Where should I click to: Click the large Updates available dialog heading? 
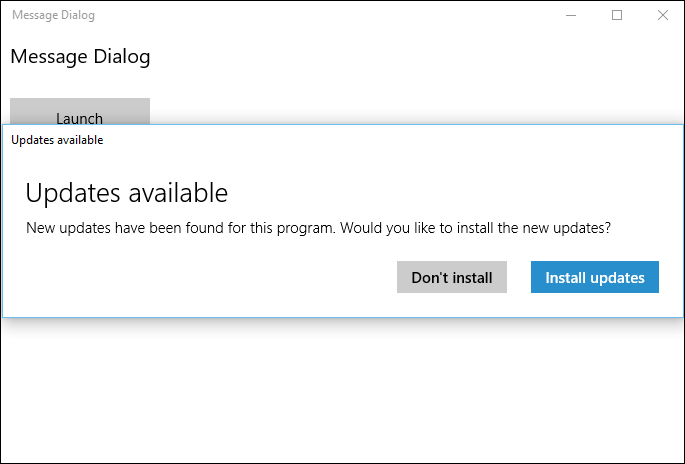pyautogui.click(x=126, y=193)
